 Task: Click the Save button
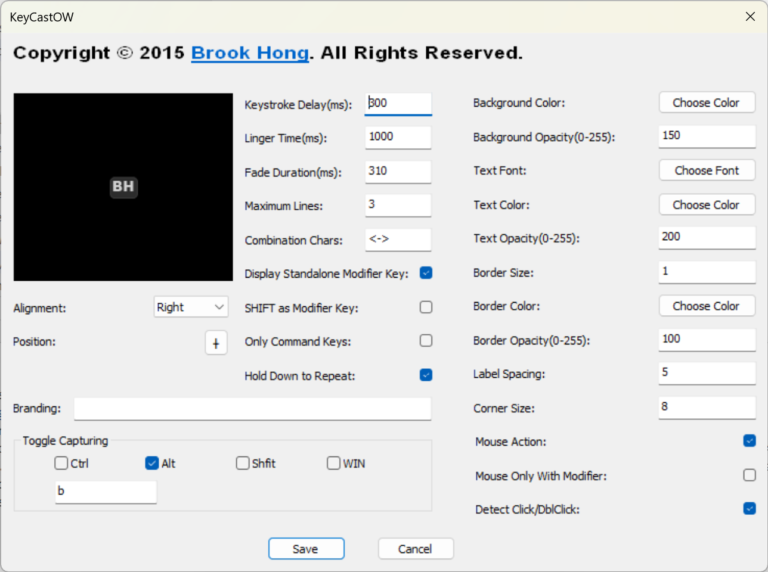point(306,549)
